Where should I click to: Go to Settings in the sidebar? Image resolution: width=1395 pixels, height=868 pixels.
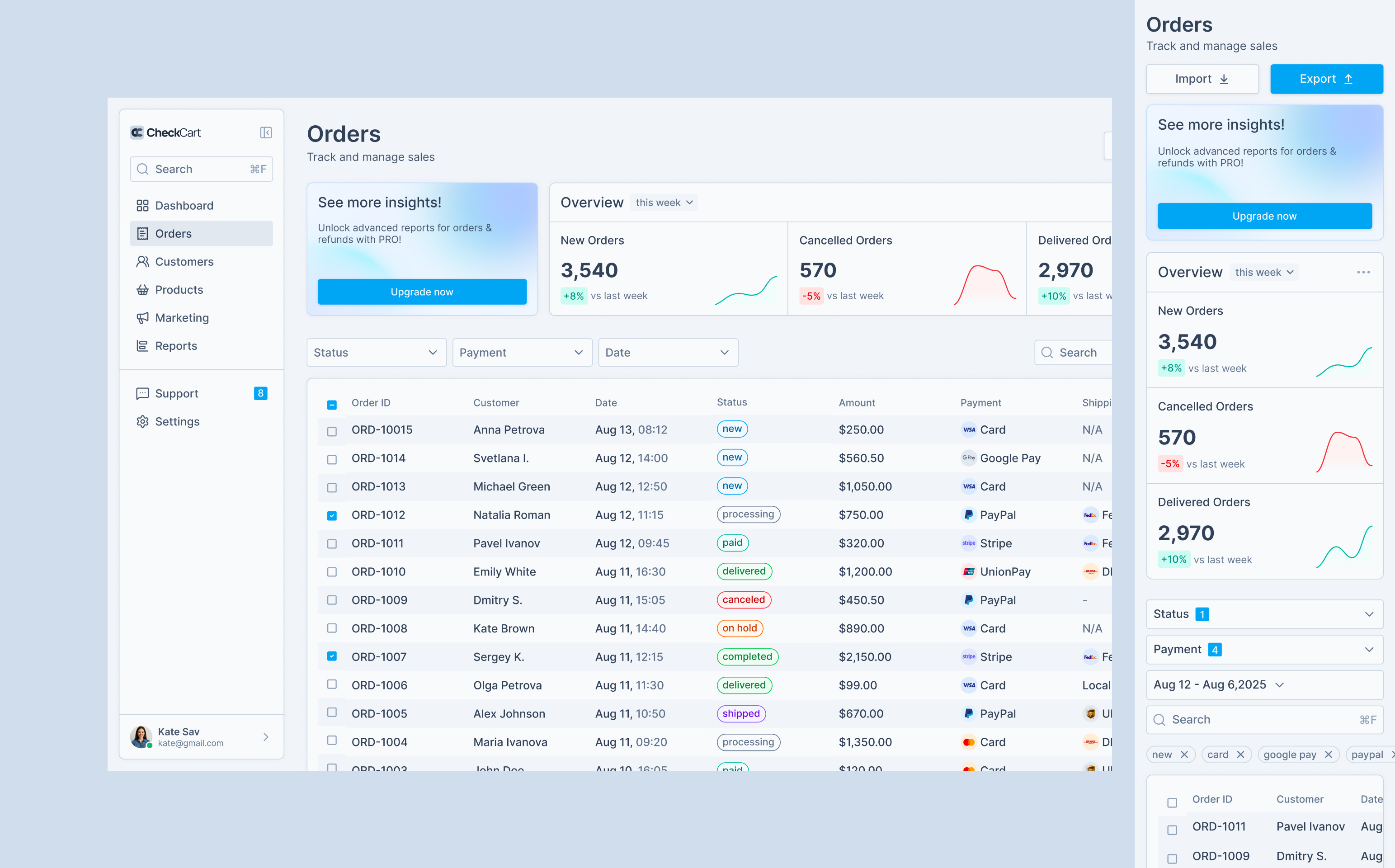(x=143, y=421)
